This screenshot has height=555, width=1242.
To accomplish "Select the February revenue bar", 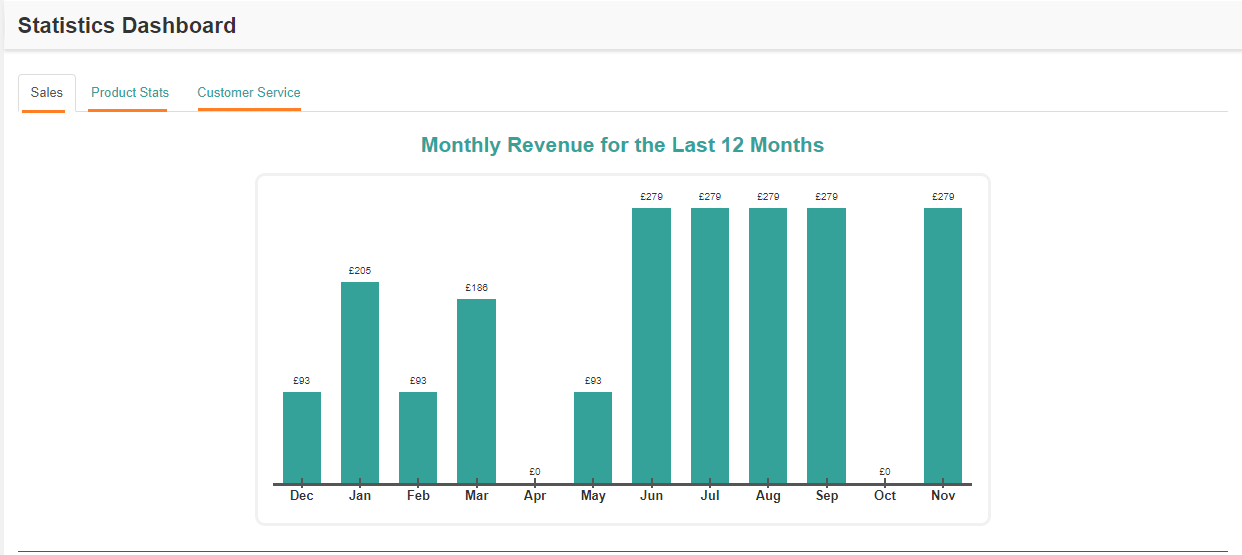I will pyautogui.click(x=418, y=438).
